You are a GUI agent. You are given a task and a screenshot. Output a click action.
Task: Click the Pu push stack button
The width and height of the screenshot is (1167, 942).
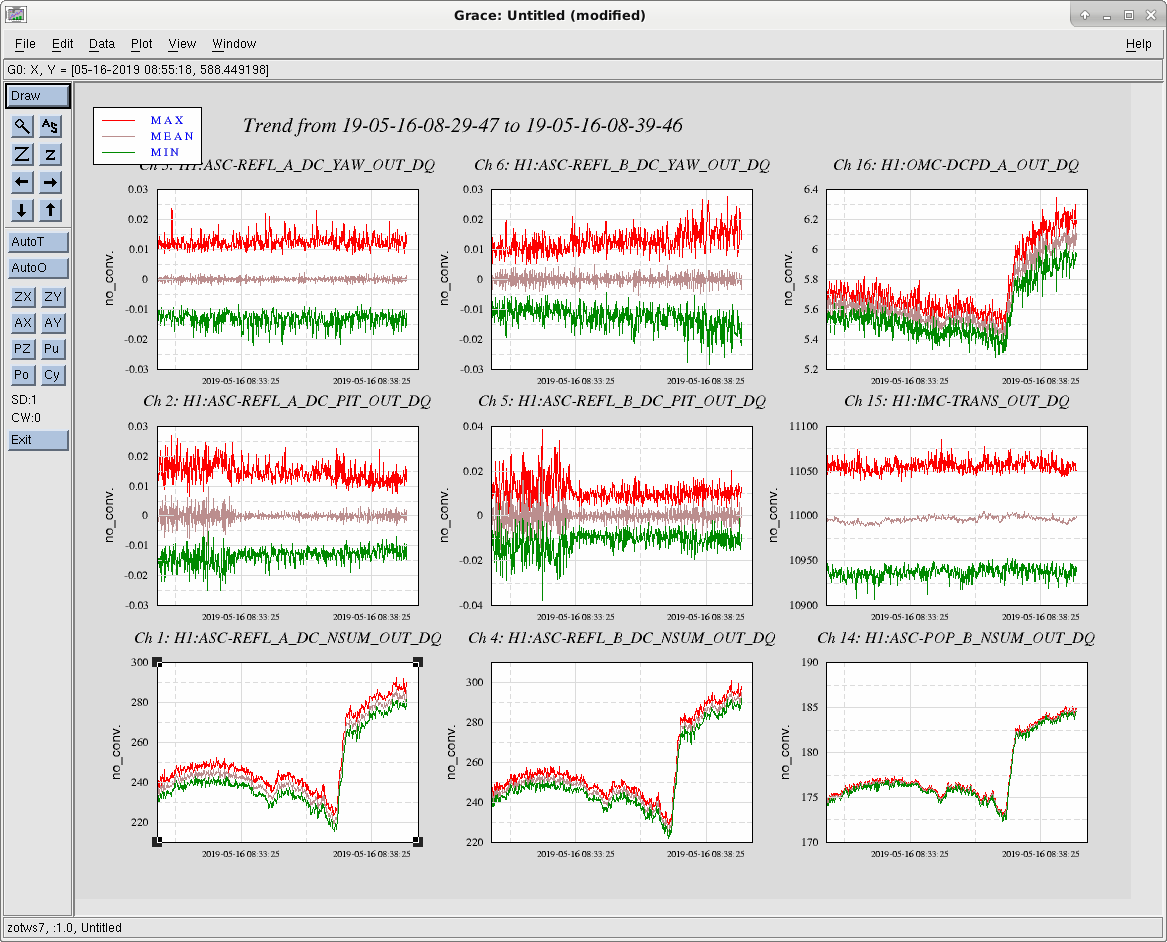click(x=51, y=349)
